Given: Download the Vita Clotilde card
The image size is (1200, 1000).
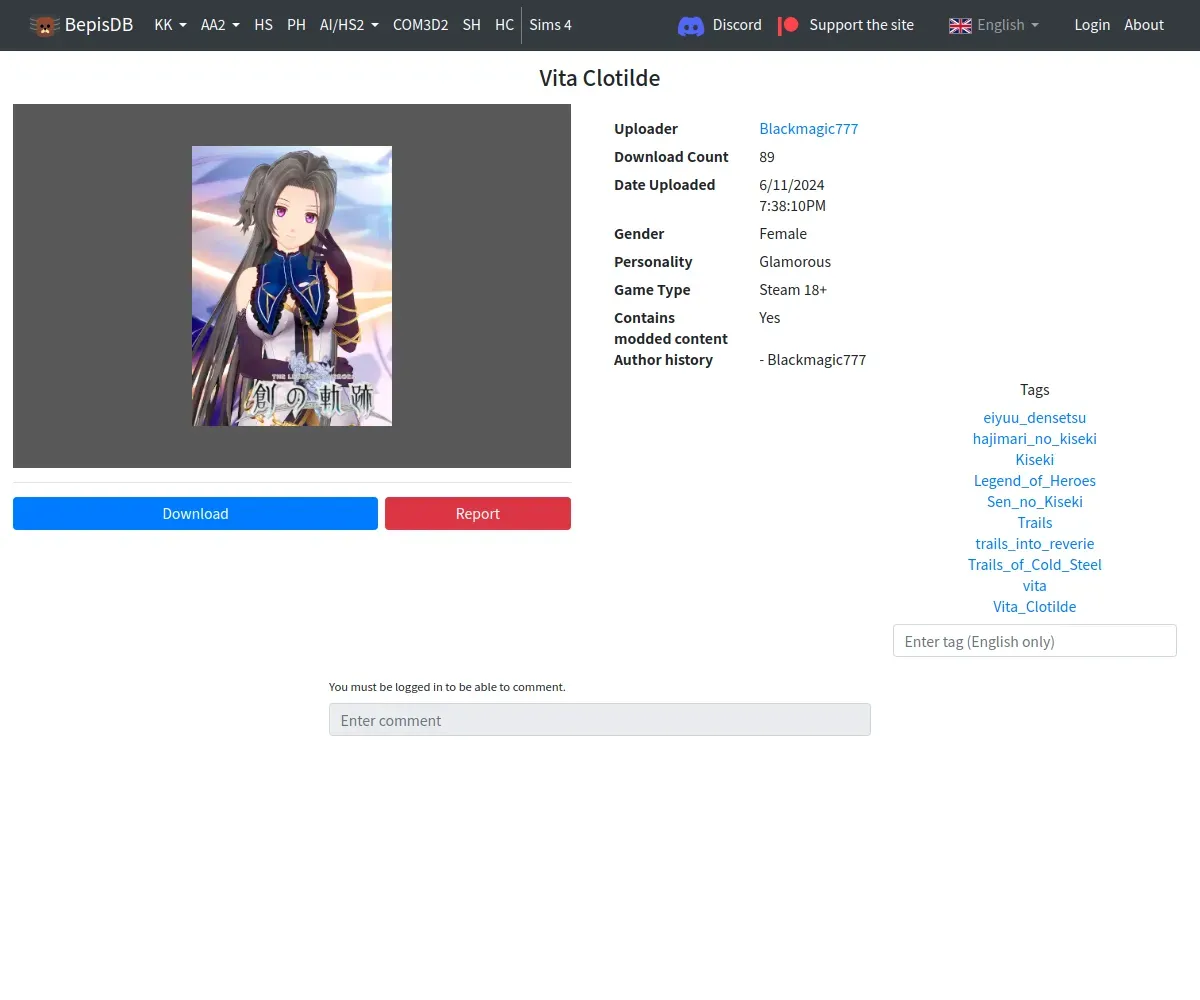Looking at the screenshot, I should 195,513.
